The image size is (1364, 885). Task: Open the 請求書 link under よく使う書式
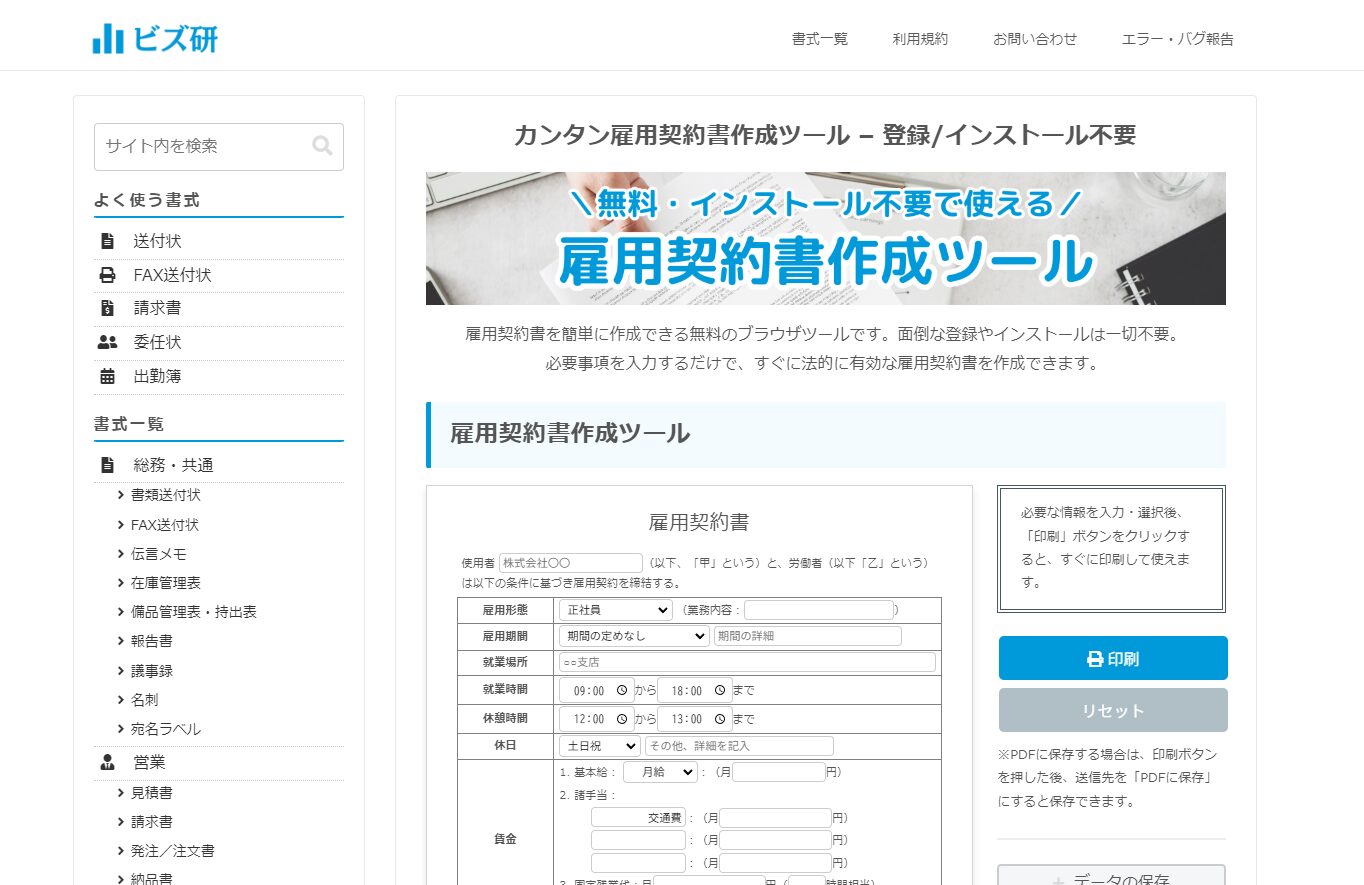[x=157, y=308]
